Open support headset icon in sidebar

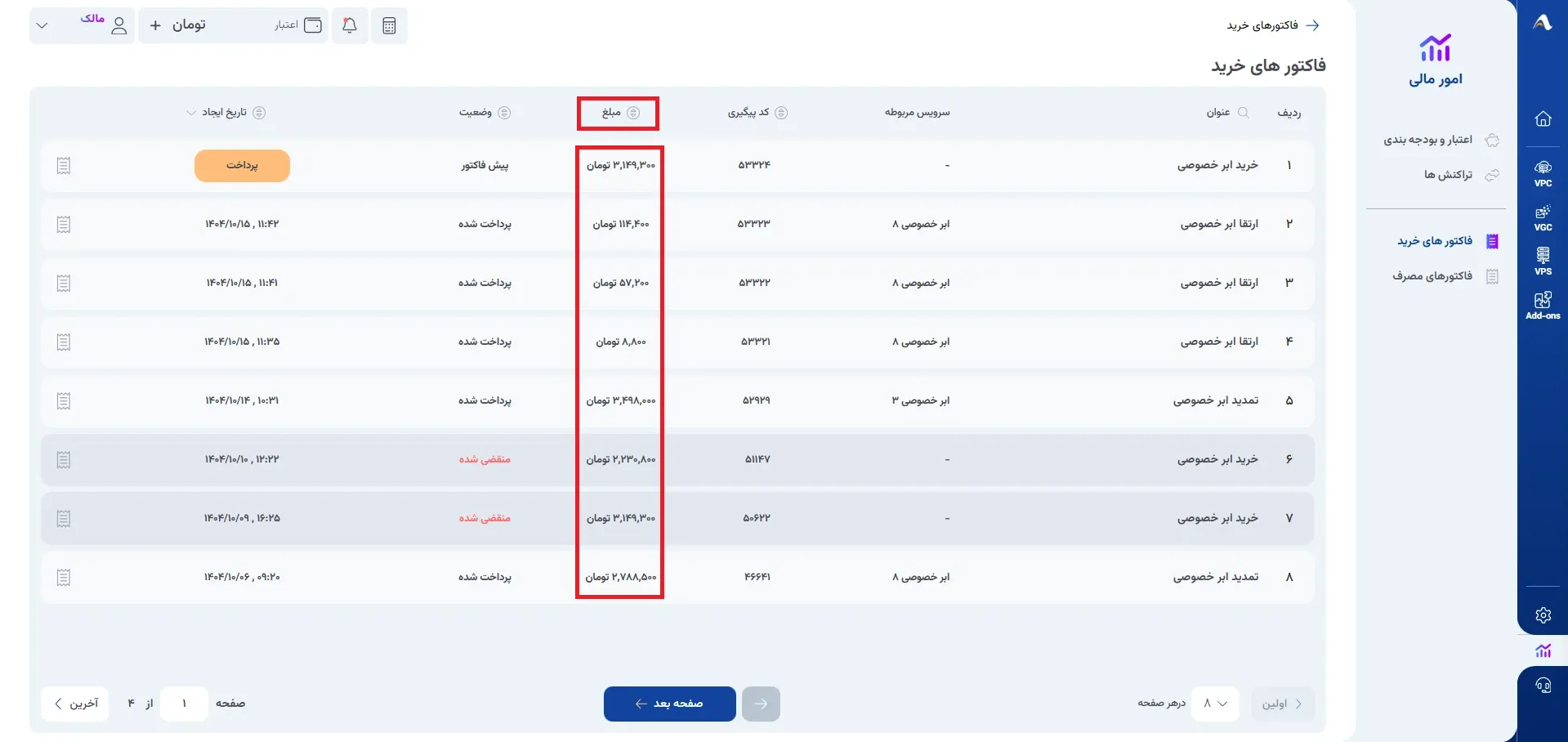tap(1543, 686)
